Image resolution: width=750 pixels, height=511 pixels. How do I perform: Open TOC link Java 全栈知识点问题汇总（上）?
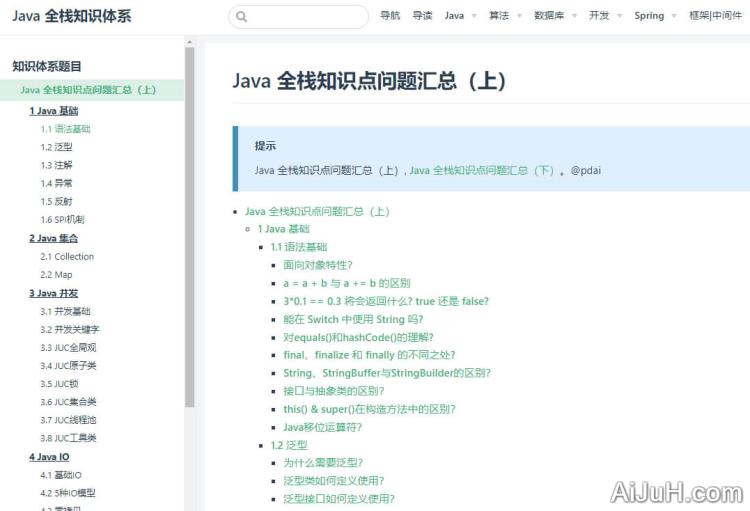coord(318,211)
